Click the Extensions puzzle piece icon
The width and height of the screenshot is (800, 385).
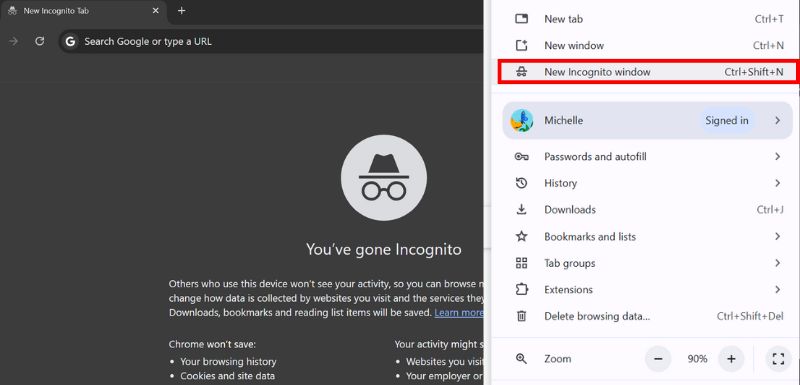pyautogui.click(x=521, y=290)
